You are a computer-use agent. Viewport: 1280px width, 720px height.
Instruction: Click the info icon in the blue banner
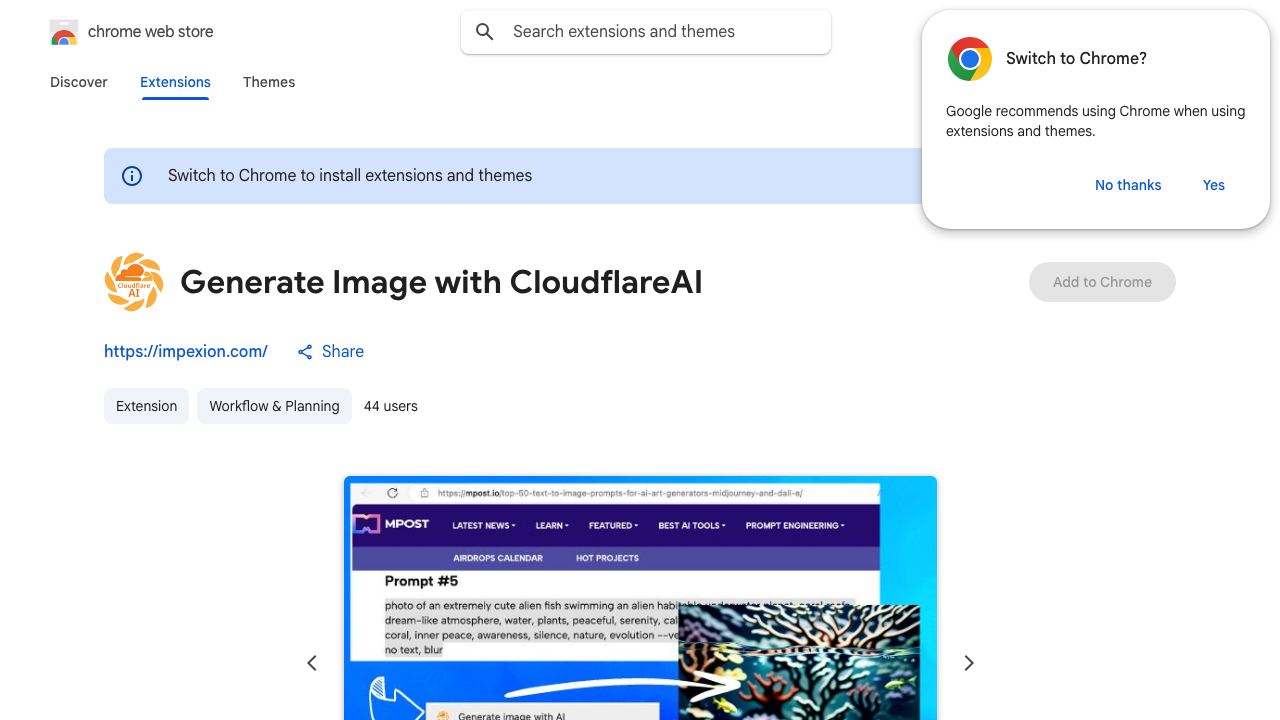pyautogui.click(x=132, y=176)
